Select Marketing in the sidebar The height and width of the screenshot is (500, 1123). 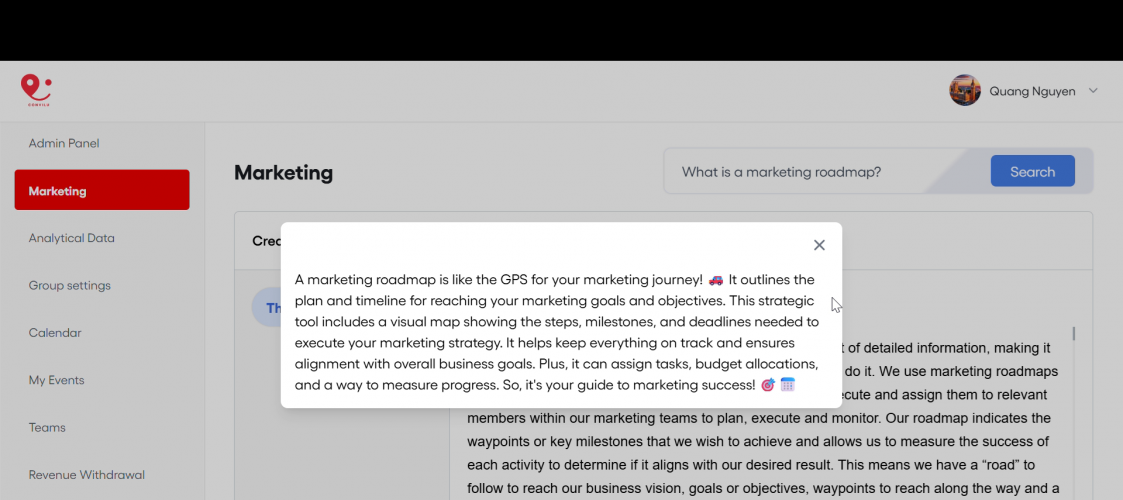click(x=102, y=190)
